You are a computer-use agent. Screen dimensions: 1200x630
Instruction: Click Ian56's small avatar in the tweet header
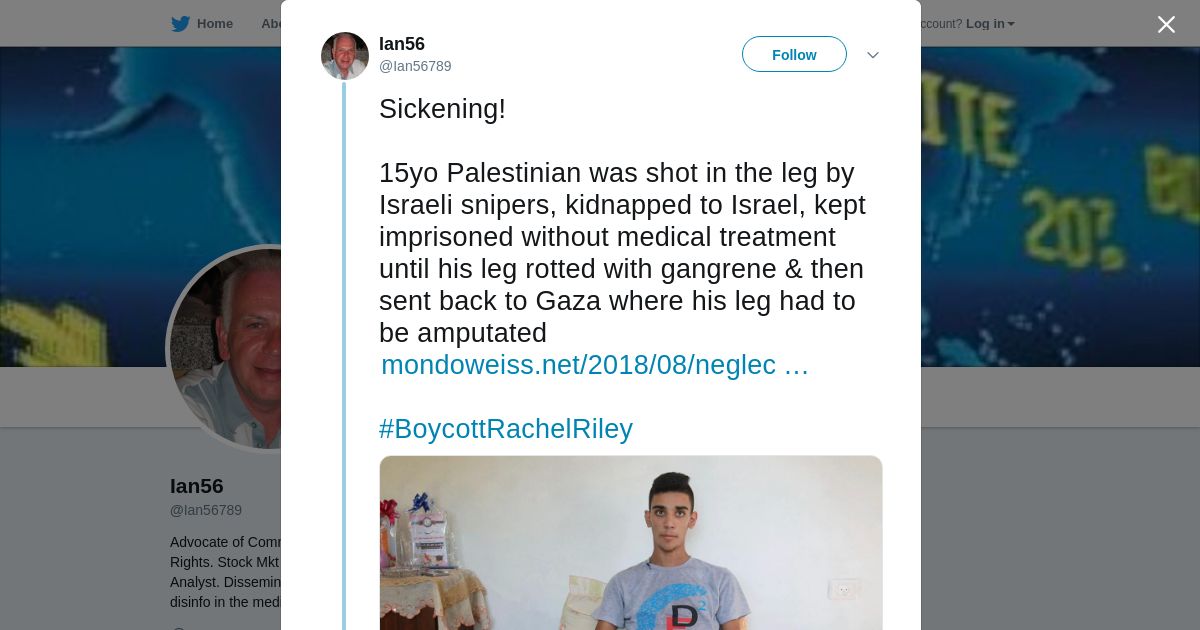click(345, 56)
